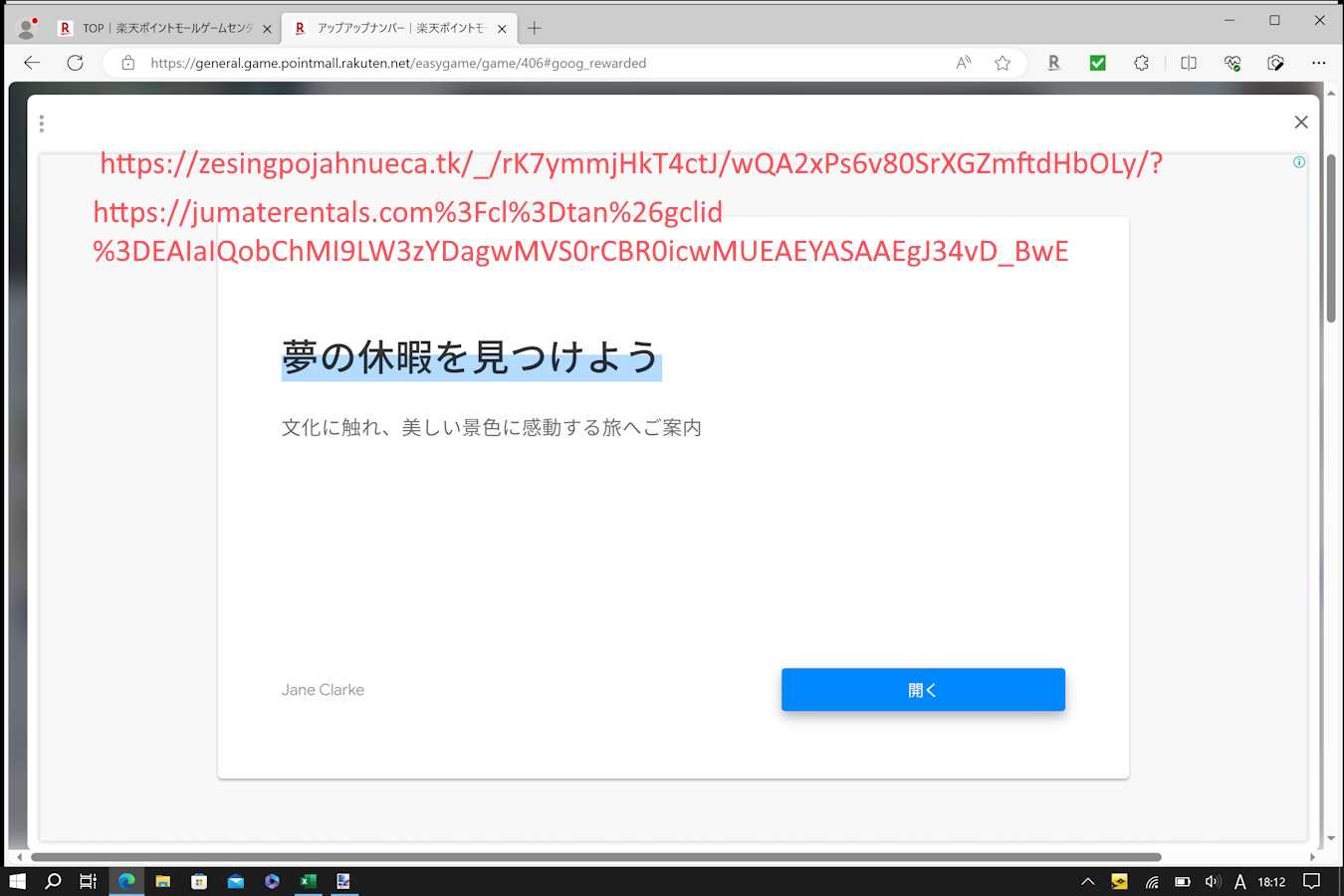Click the green checkmark extension icon

[x=1097, y=63]
